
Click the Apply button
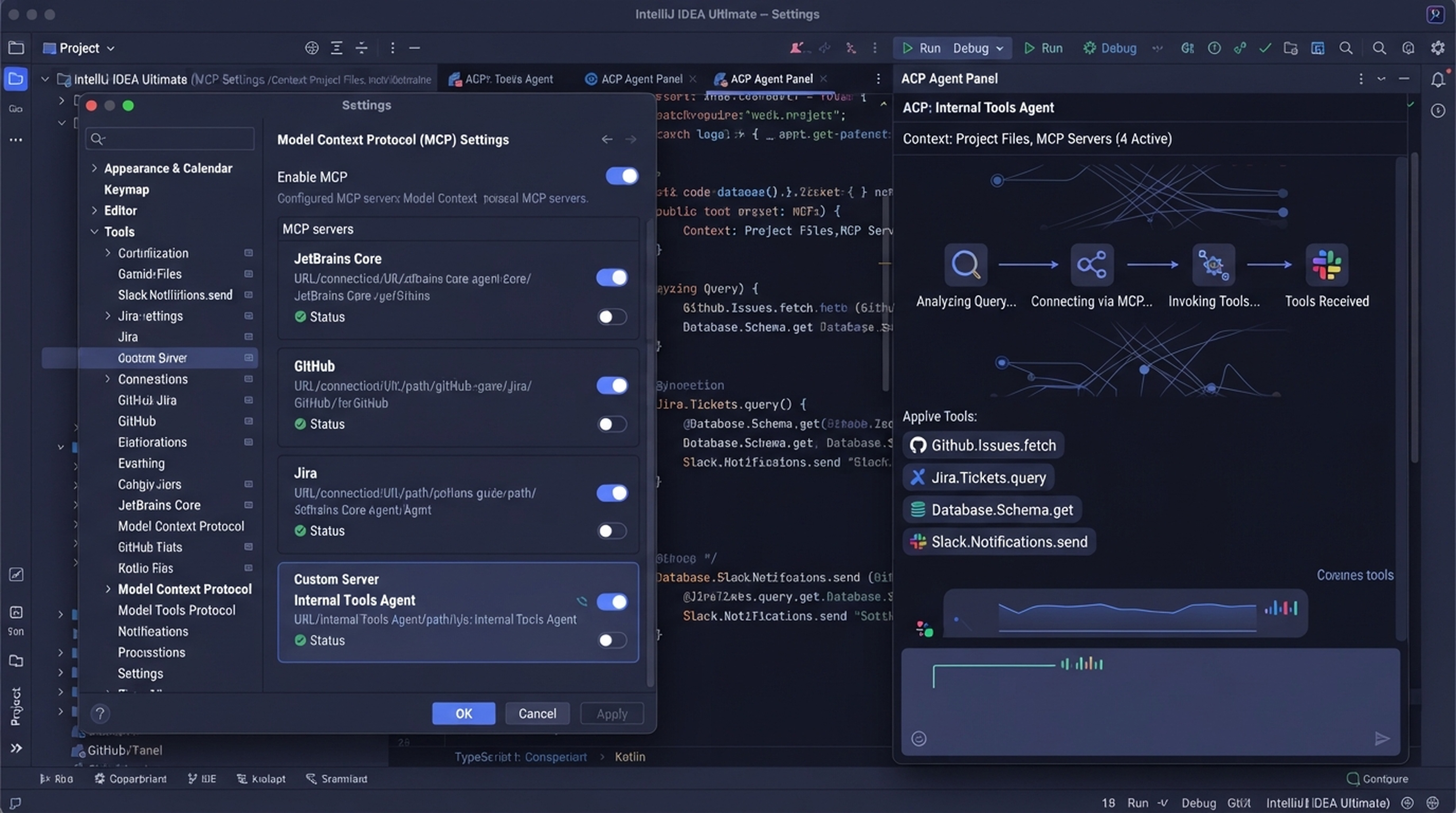(x=612, y=713)
